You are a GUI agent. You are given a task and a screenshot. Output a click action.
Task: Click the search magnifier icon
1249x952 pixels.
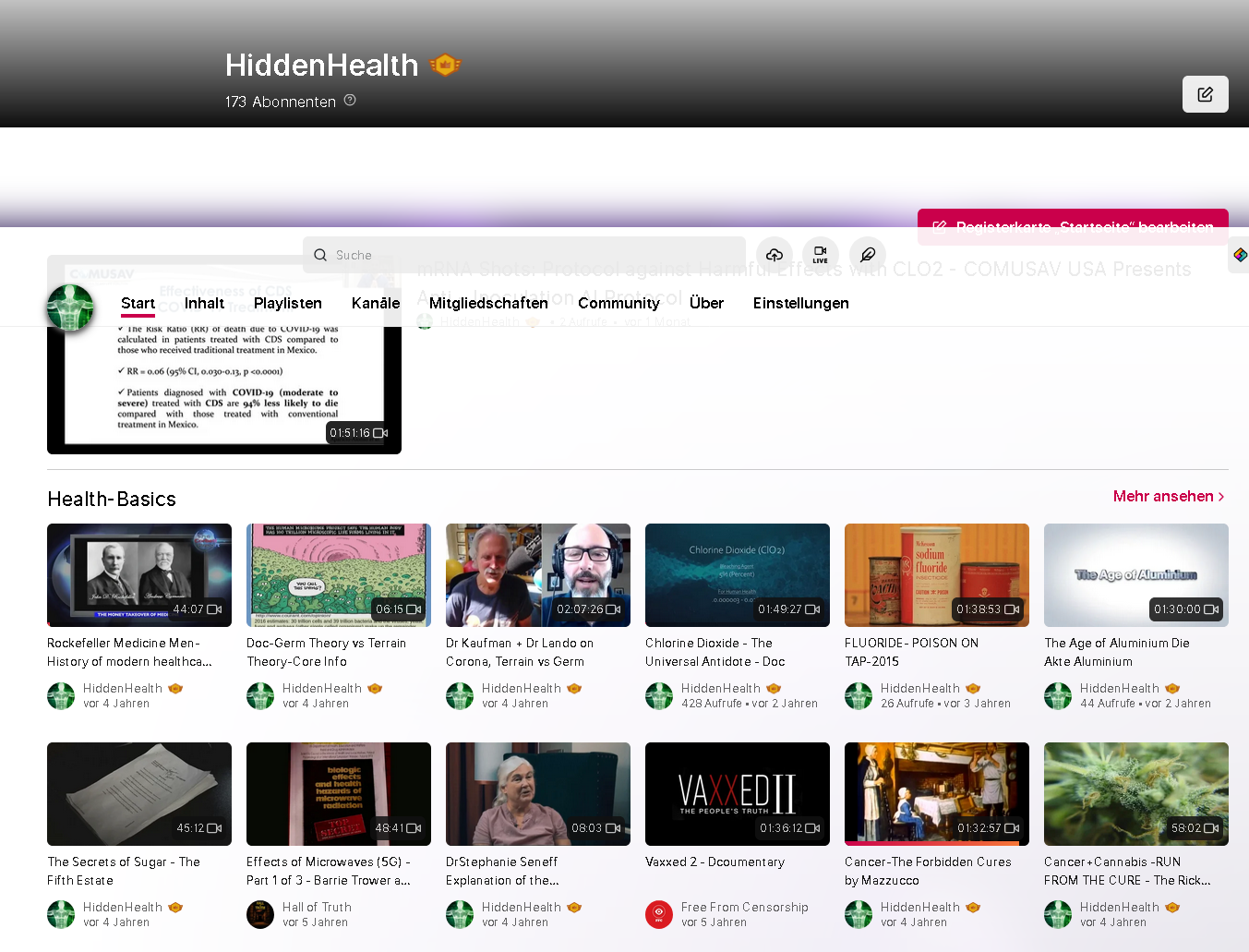point(320,255)
